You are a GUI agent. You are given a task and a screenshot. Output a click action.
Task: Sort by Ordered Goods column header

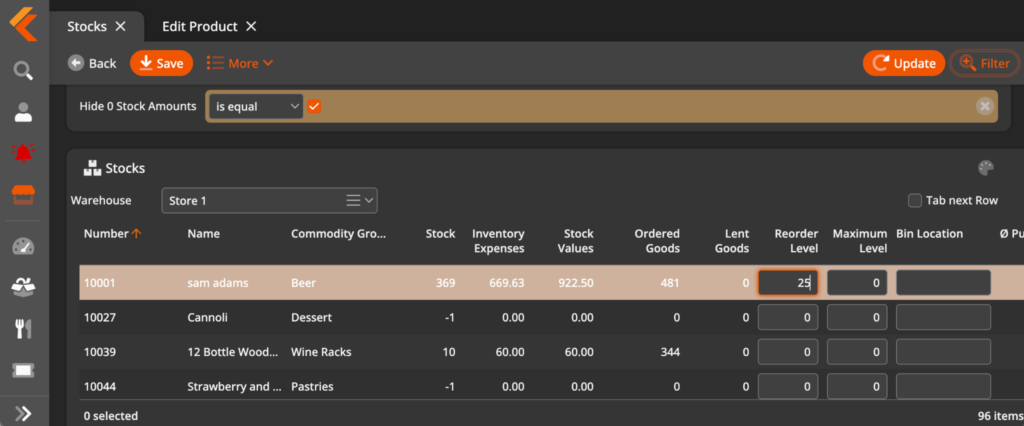657,241
